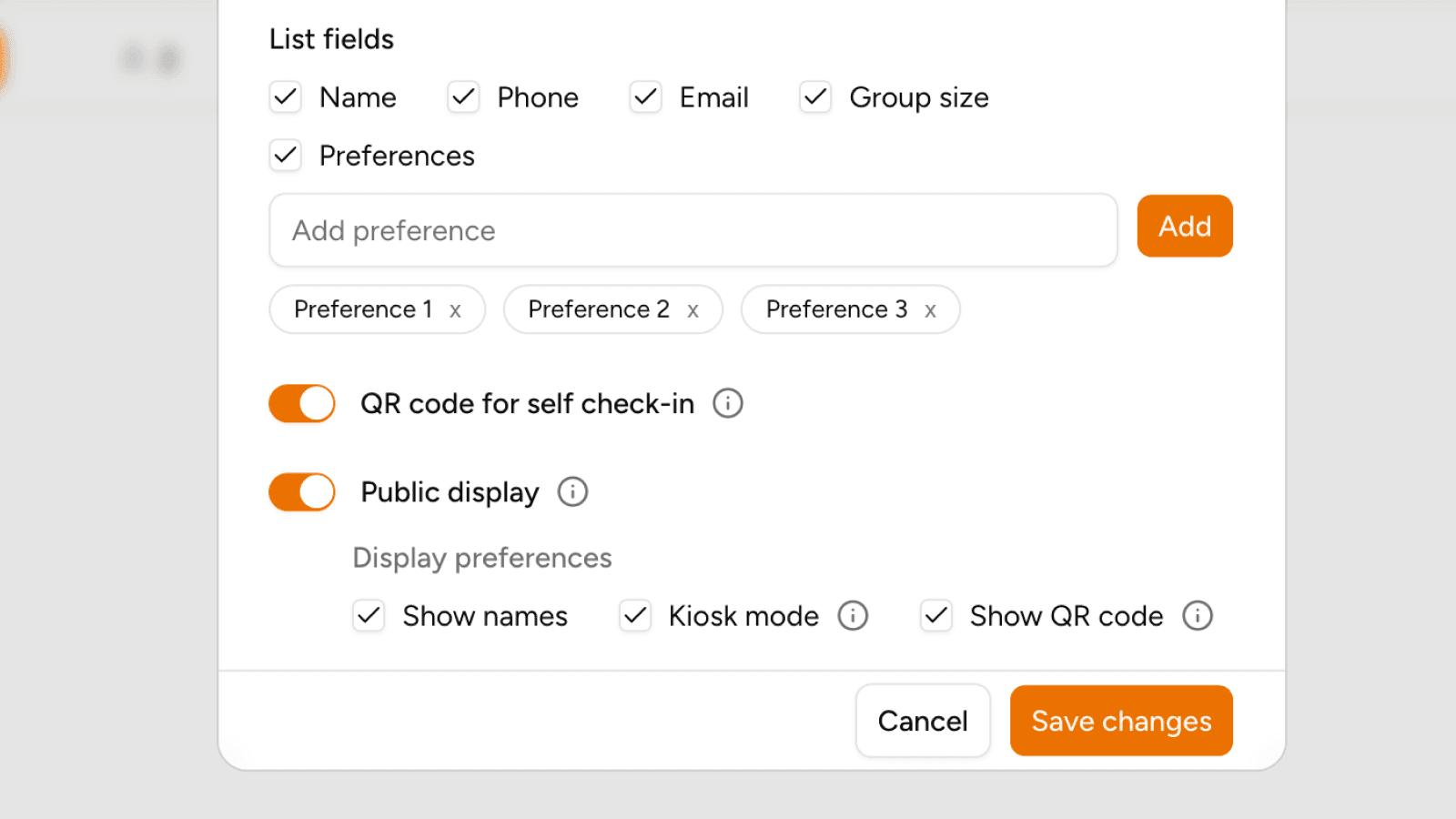Remove Preference 2 tag with its x
Viewport: 1456px width, 819px height.
point(693,311)
